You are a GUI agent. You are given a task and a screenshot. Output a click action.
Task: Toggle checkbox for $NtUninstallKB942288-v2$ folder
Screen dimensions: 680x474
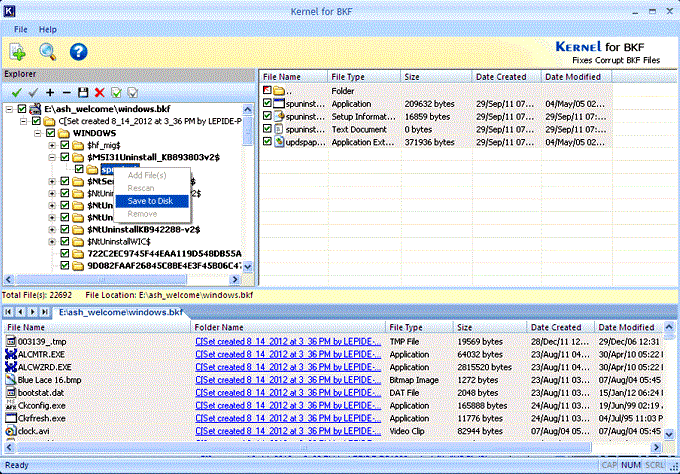pos(65,229)
